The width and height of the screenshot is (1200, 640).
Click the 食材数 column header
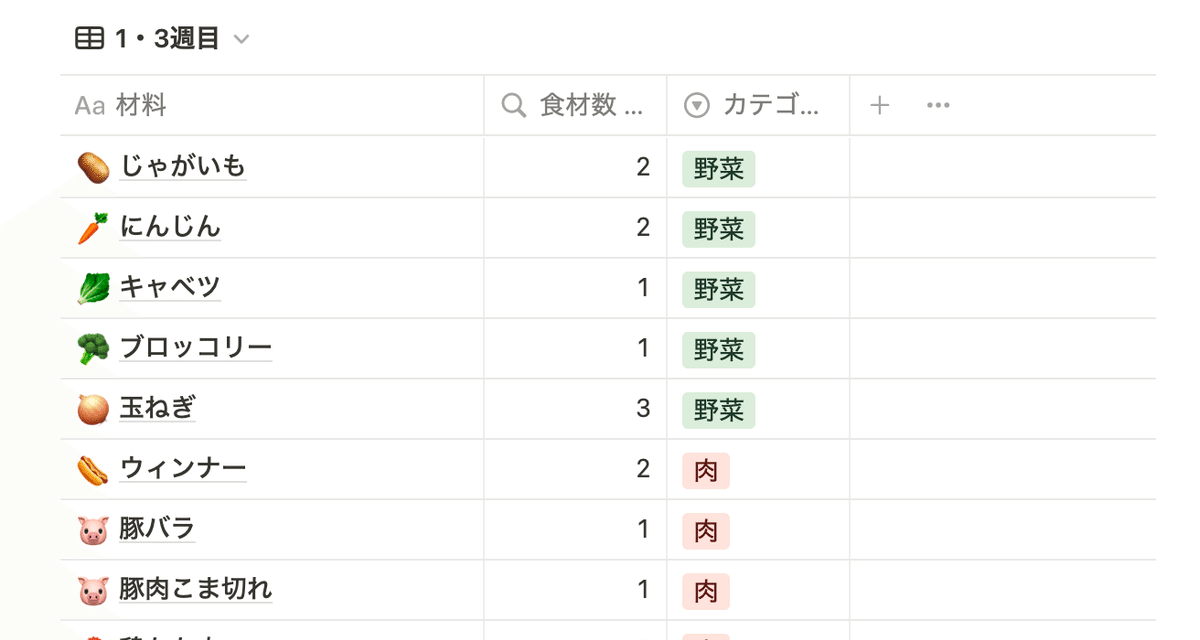576,105
